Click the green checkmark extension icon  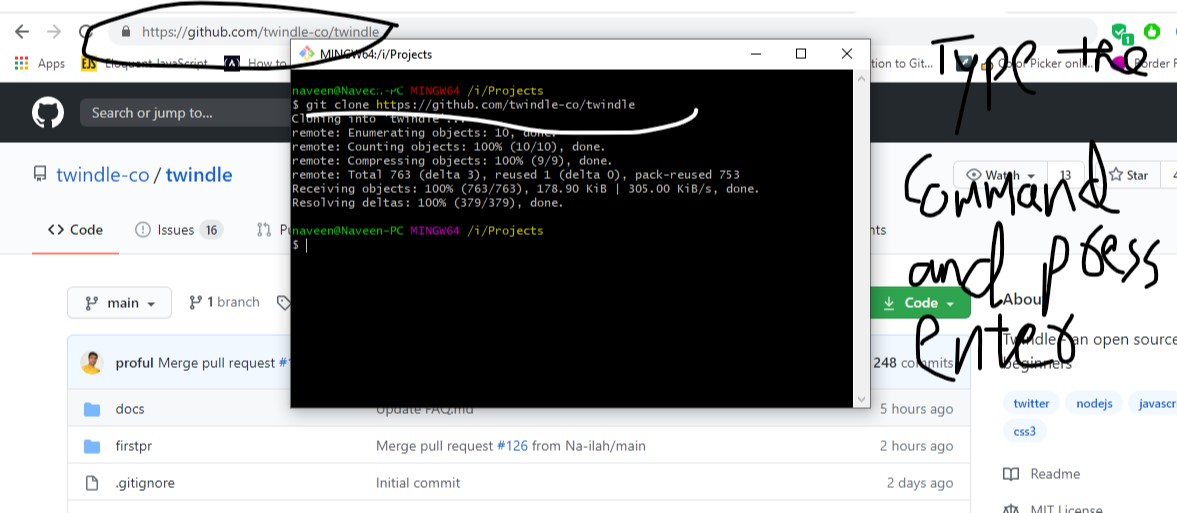click(1121, 32)
